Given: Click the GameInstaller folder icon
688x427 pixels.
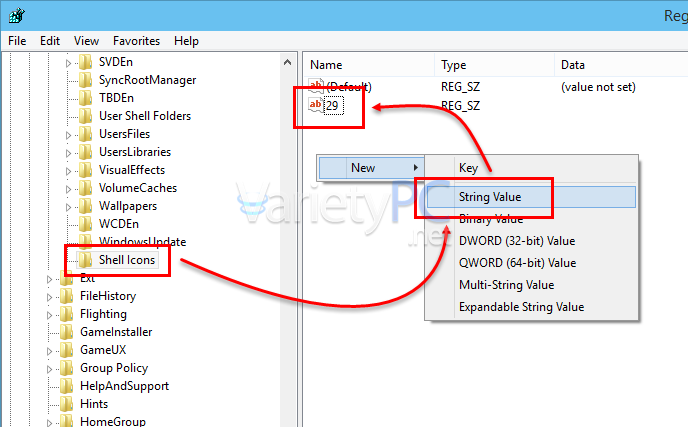Looking at the screenshot, I should (x=66, y=332).
